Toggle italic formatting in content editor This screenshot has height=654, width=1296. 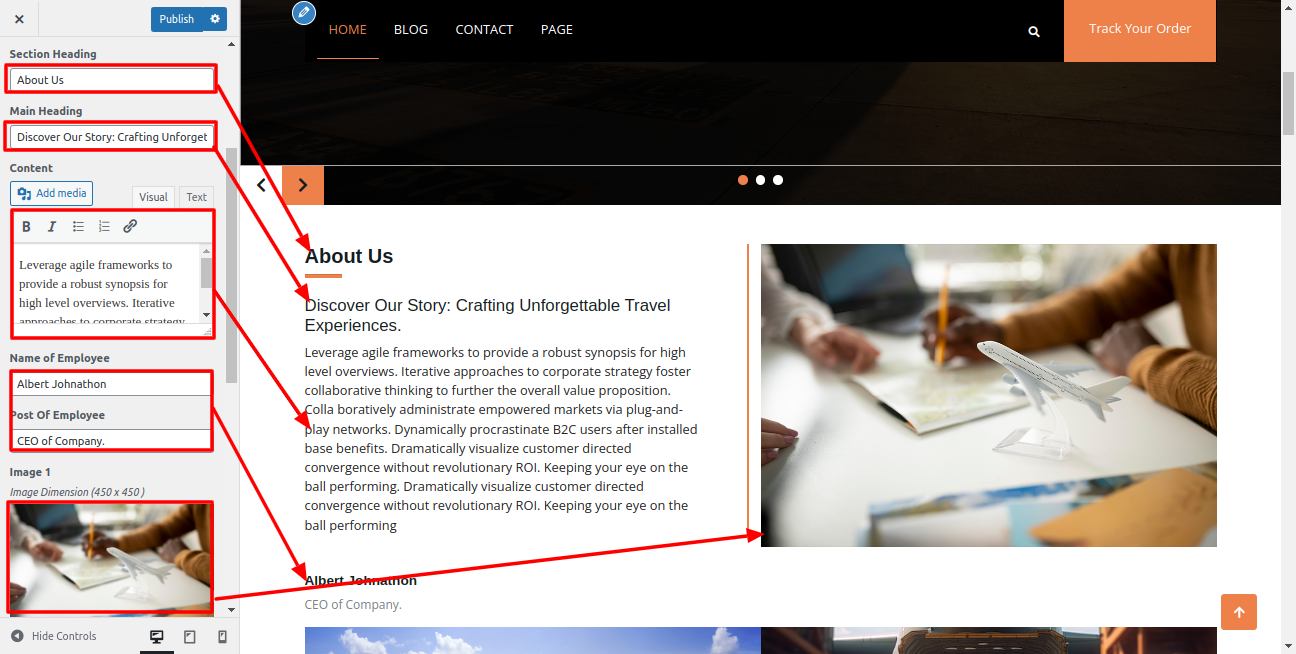[x=52, y=227]
